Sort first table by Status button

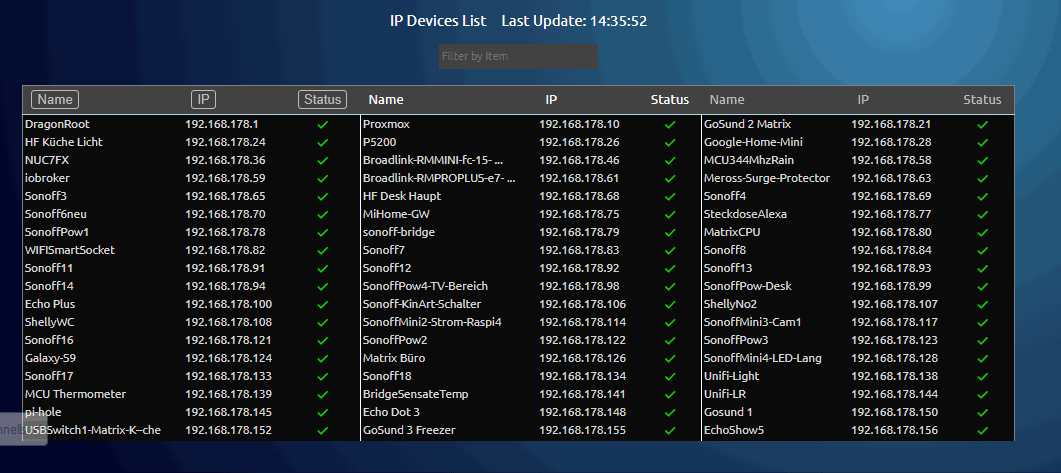point(323,99)
